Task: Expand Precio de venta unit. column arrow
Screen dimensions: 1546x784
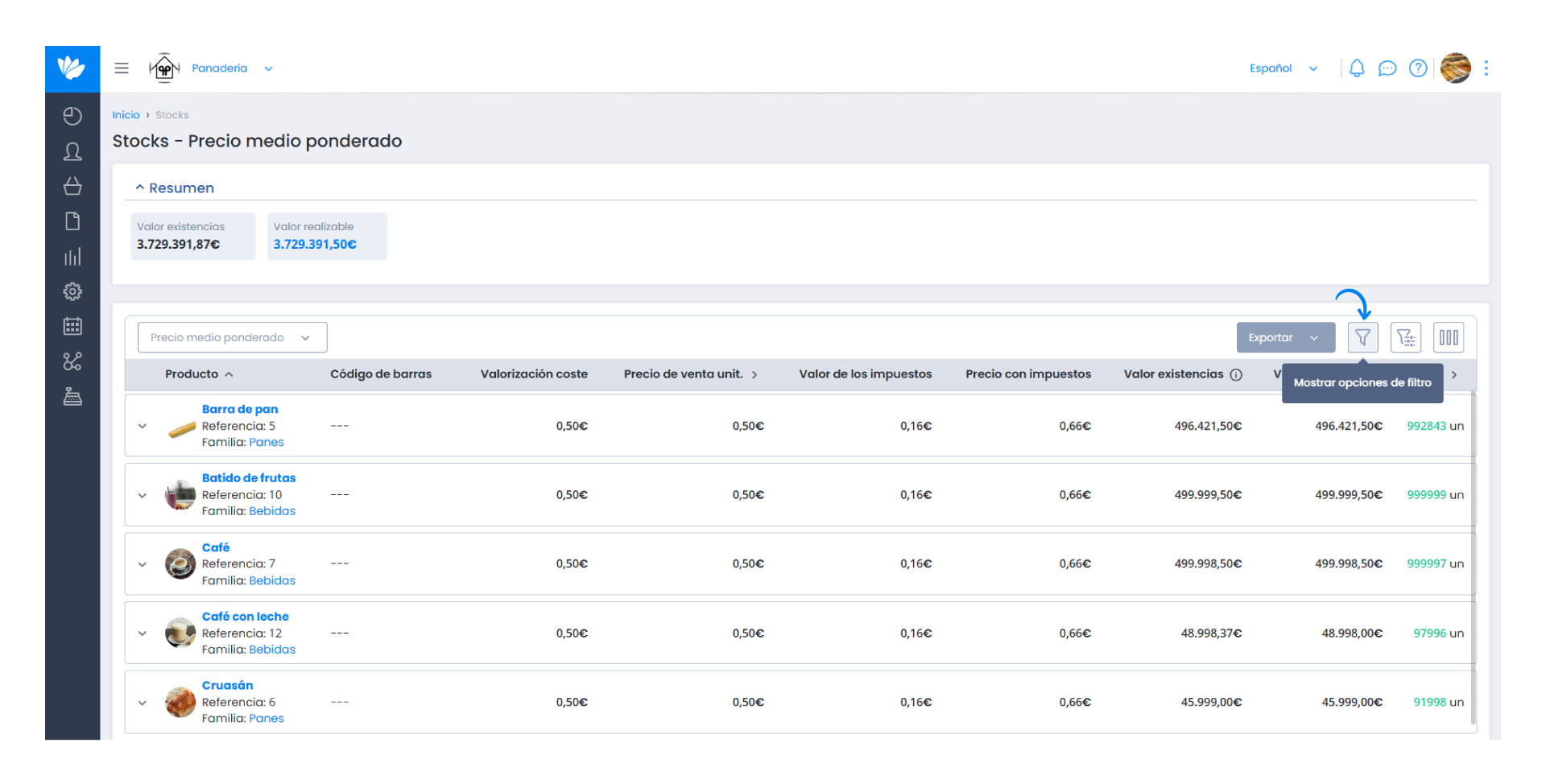Action: pyautogui.click(x=754, y=375)
